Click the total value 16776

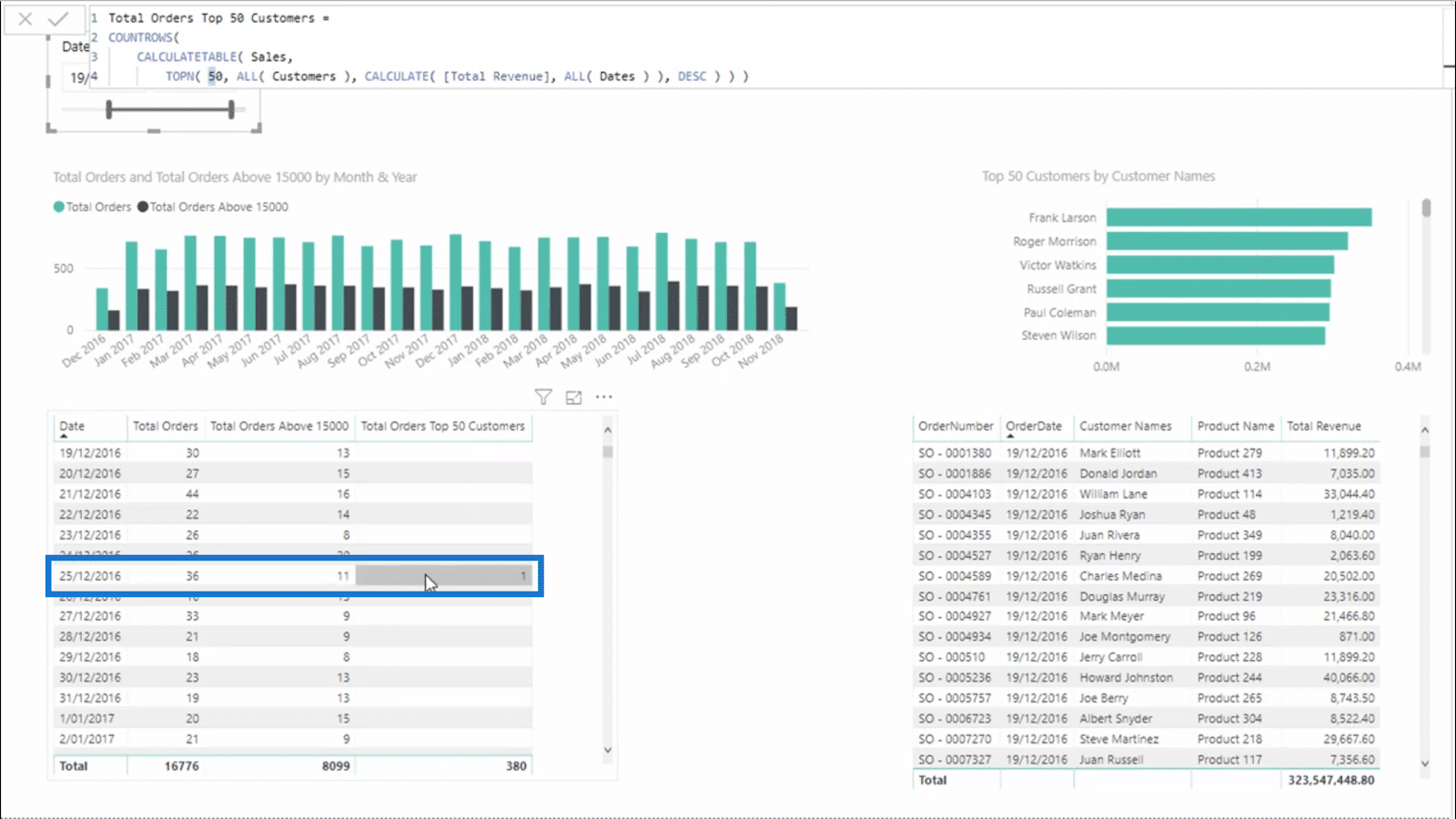[181, 766]
